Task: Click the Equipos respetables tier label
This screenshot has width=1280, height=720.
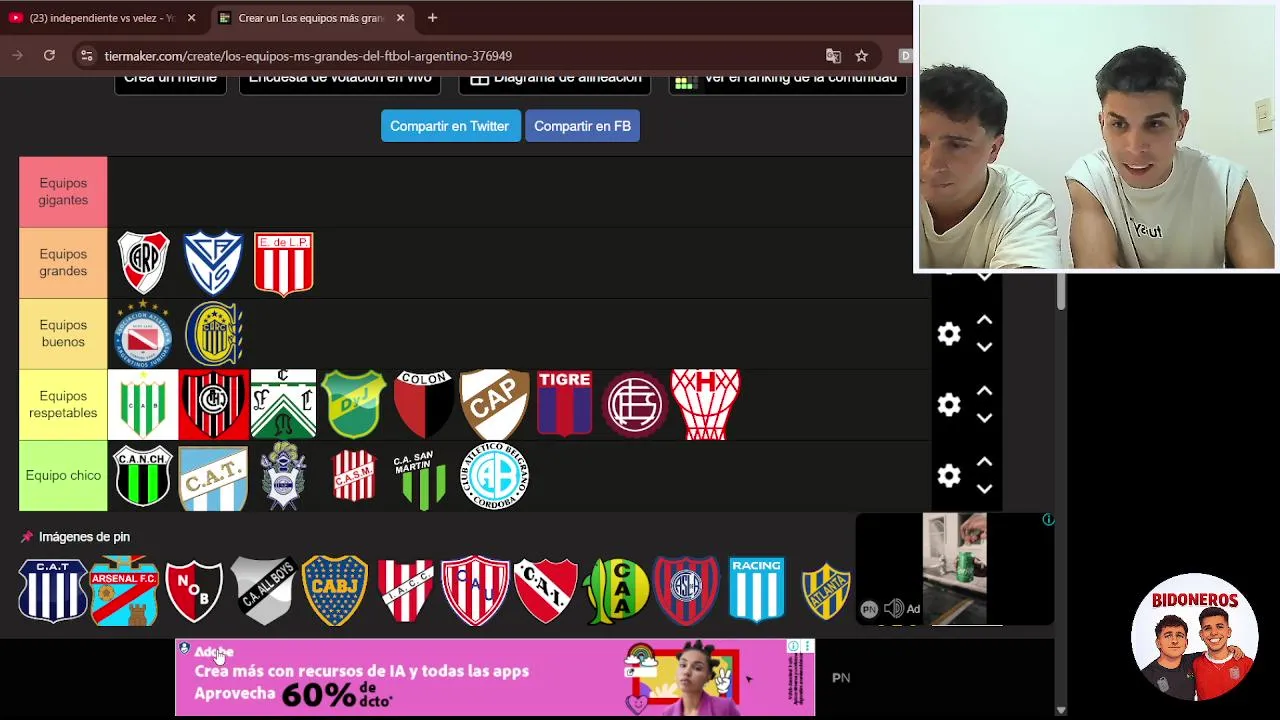Action: [63, 405]
